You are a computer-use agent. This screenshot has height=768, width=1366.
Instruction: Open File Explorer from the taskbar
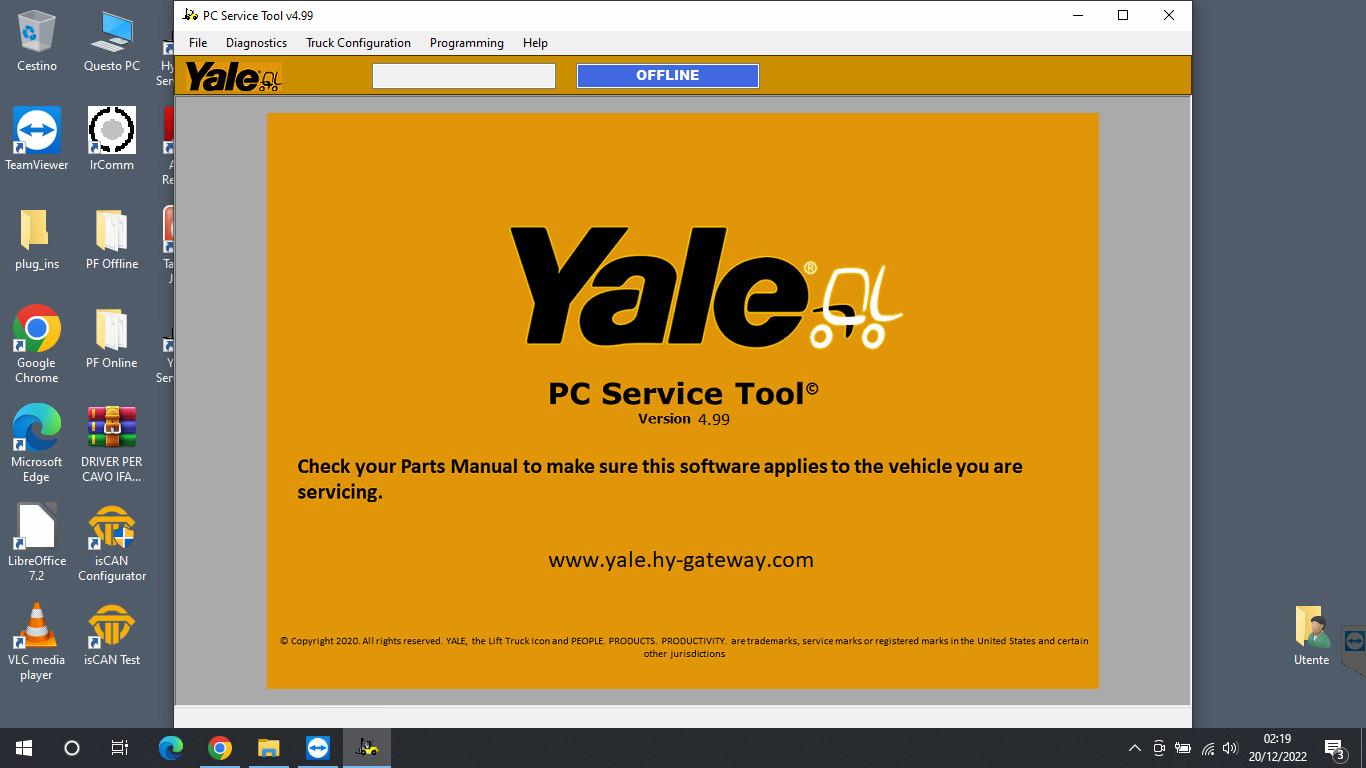pyautogui.click(x=269, y=748)
